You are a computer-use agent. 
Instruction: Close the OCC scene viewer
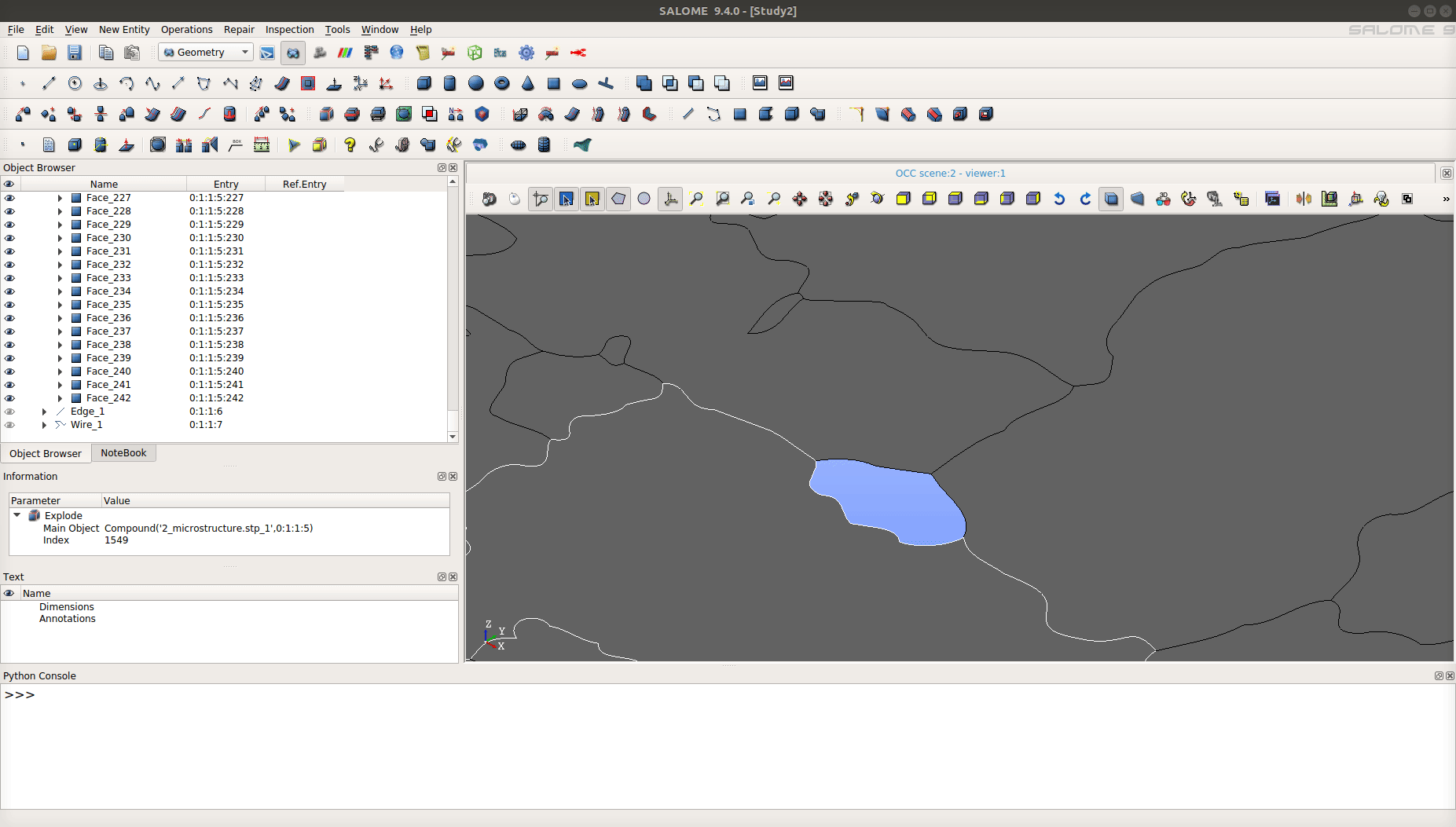[x=1447, y=174]
